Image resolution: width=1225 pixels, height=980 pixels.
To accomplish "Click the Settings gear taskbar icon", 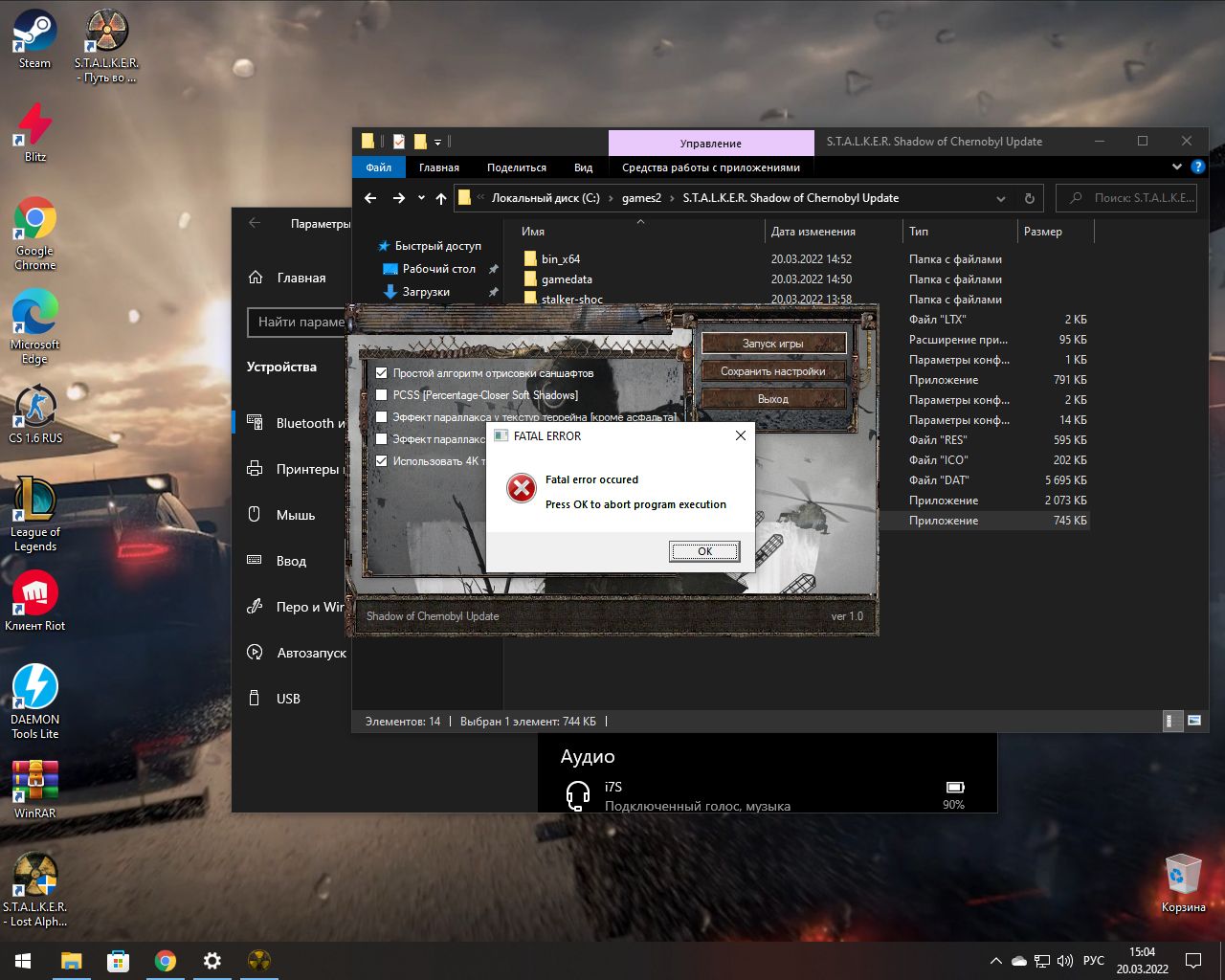I will point(212,960).
